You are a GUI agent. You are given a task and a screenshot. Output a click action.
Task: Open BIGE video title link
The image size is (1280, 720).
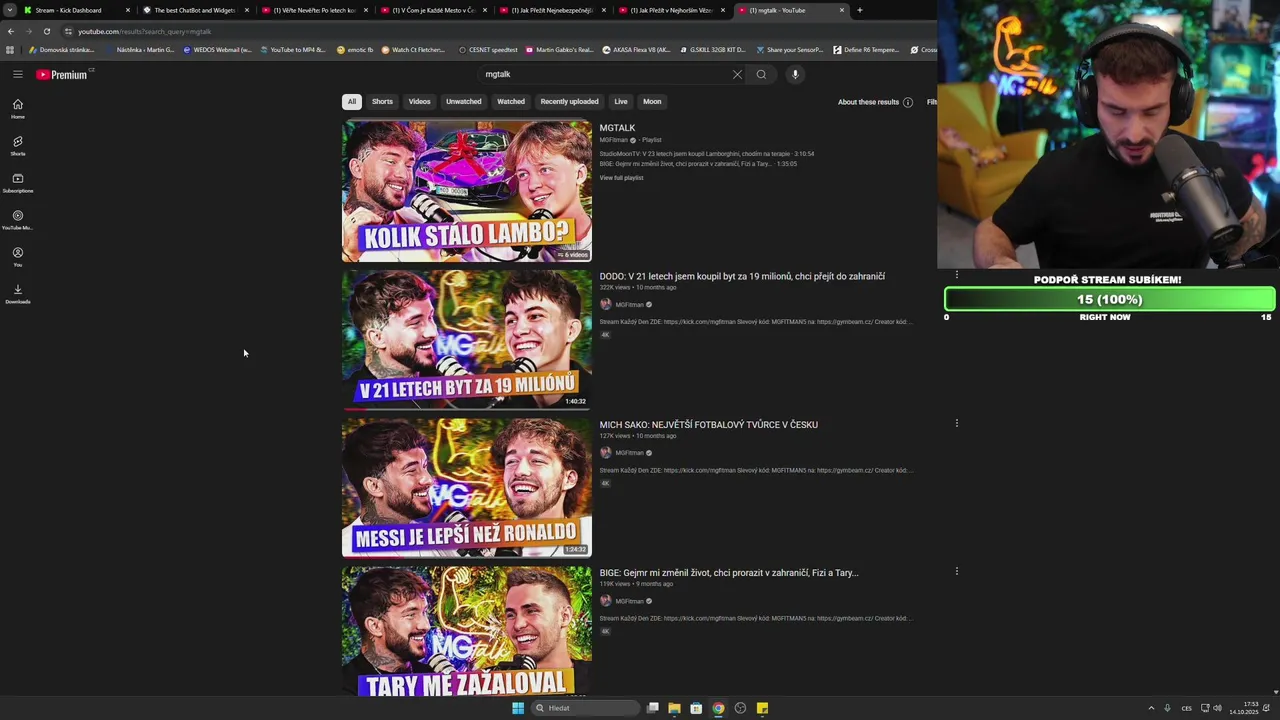[x=729, y=573]
